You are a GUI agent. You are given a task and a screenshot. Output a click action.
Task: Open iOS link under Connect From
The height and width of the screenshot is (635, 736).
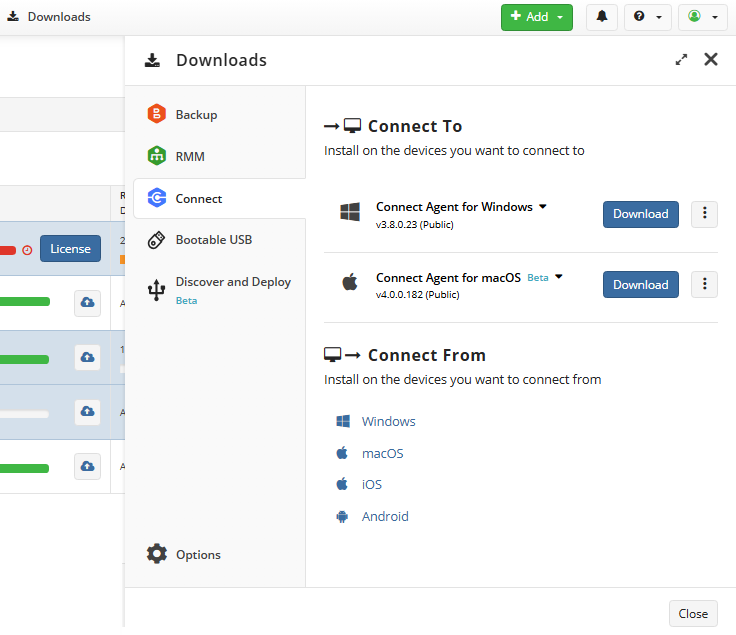372,484
